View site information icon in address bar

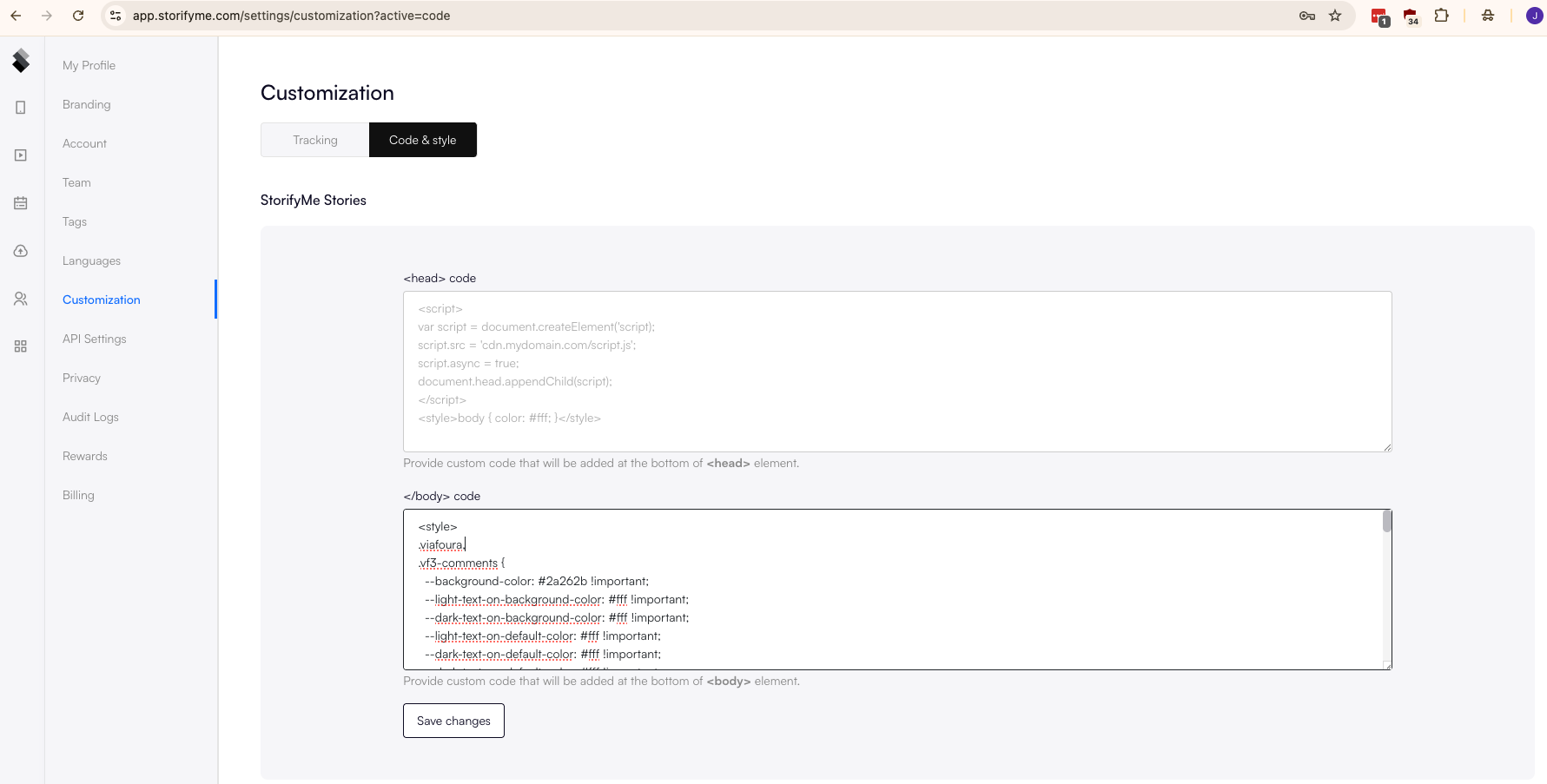116,16
